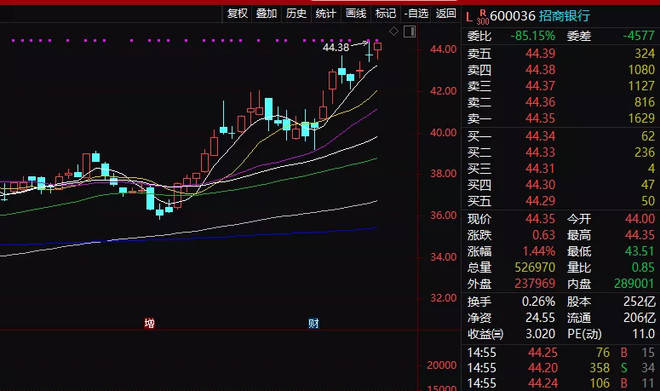Open the 标记 mark option
The image size is (660, 391).
386,14
